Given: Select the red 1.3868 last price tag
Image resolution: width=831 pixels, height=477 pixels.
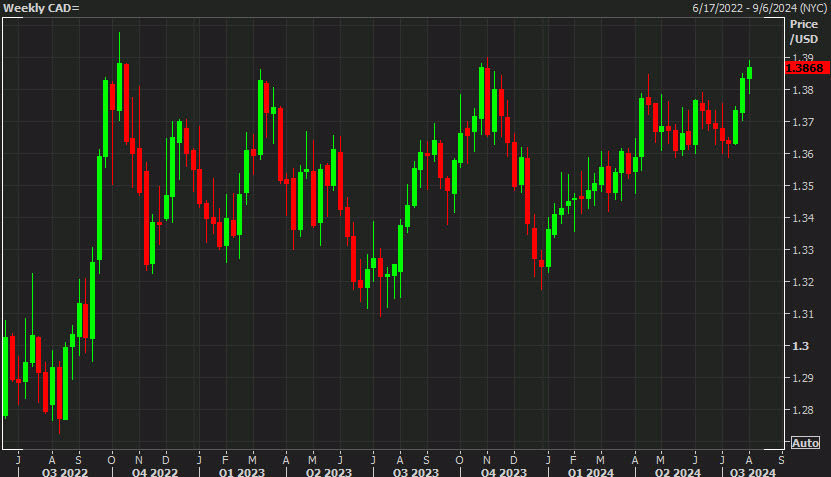Looking at the screenshot, I should point(806,68).
